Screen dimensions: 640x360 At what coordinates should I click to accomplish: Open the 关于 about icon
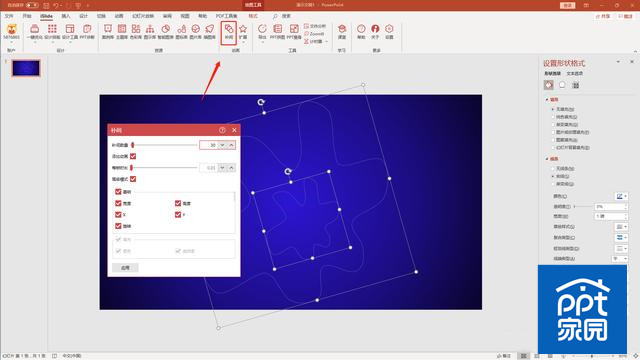point(375,32)
